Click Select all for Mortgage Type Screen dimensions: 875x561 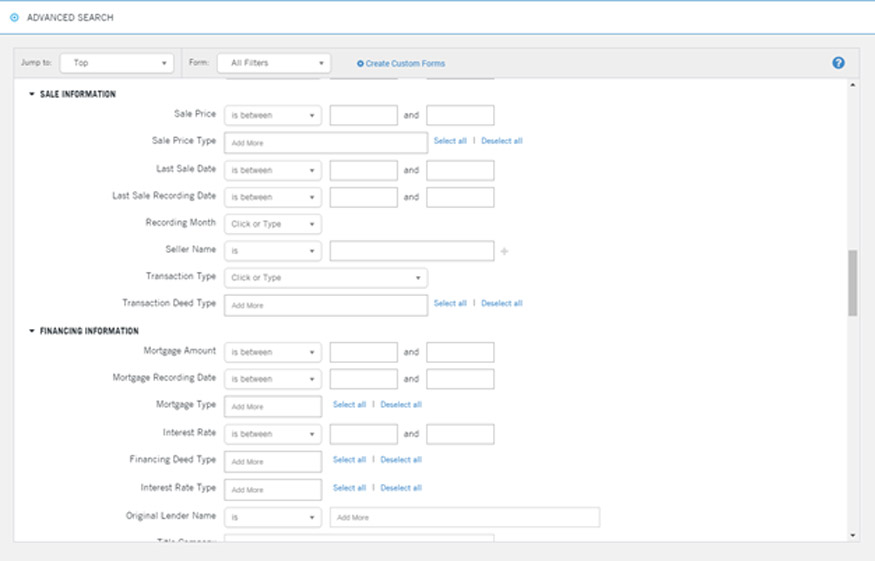[349, 404]
